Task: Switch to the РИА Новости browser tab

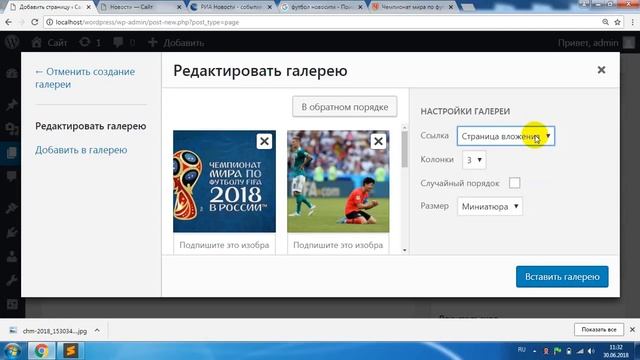Action: [231, 7]
